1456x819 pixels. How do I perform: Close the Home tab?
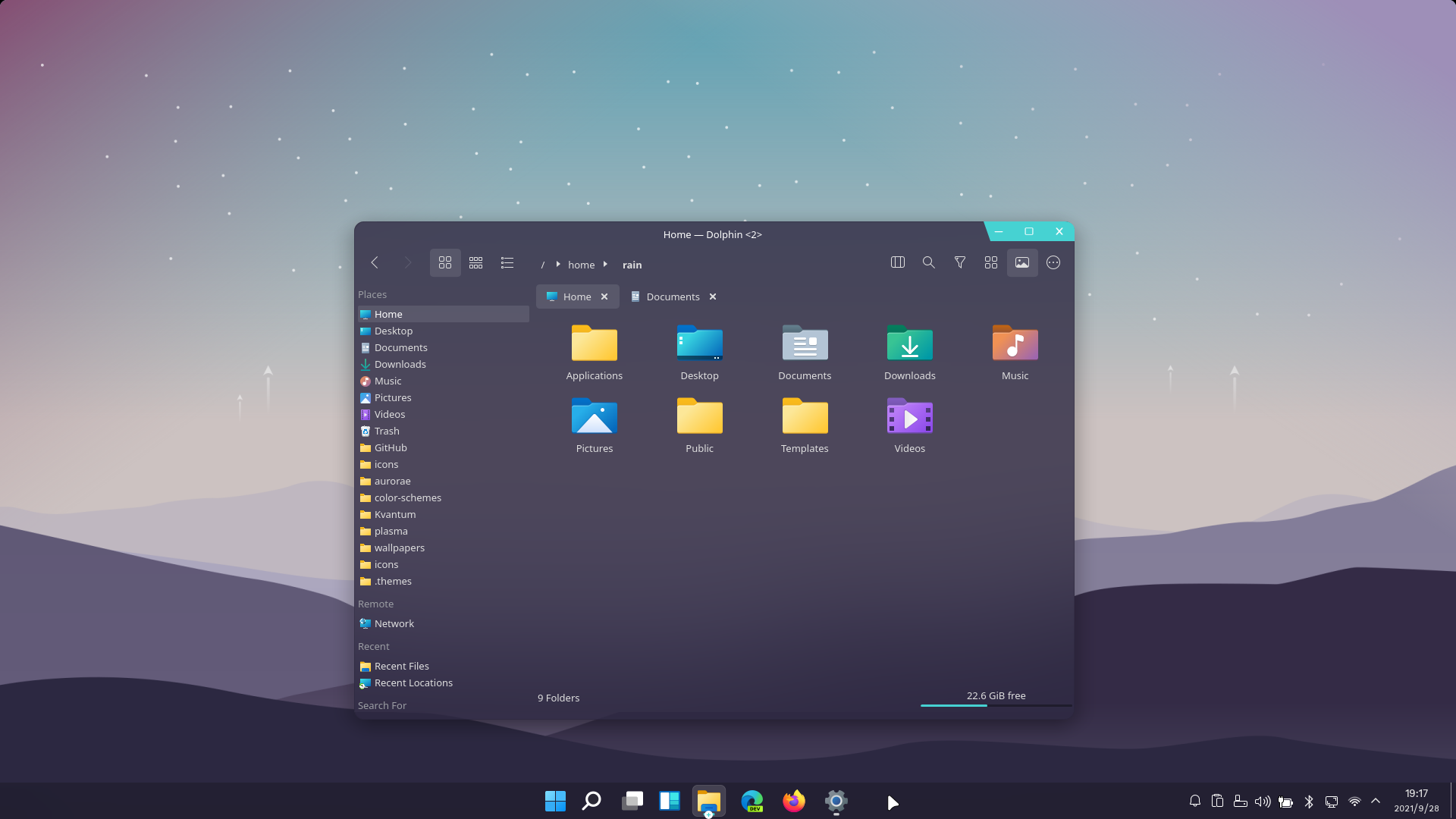[x=604, y=297]
